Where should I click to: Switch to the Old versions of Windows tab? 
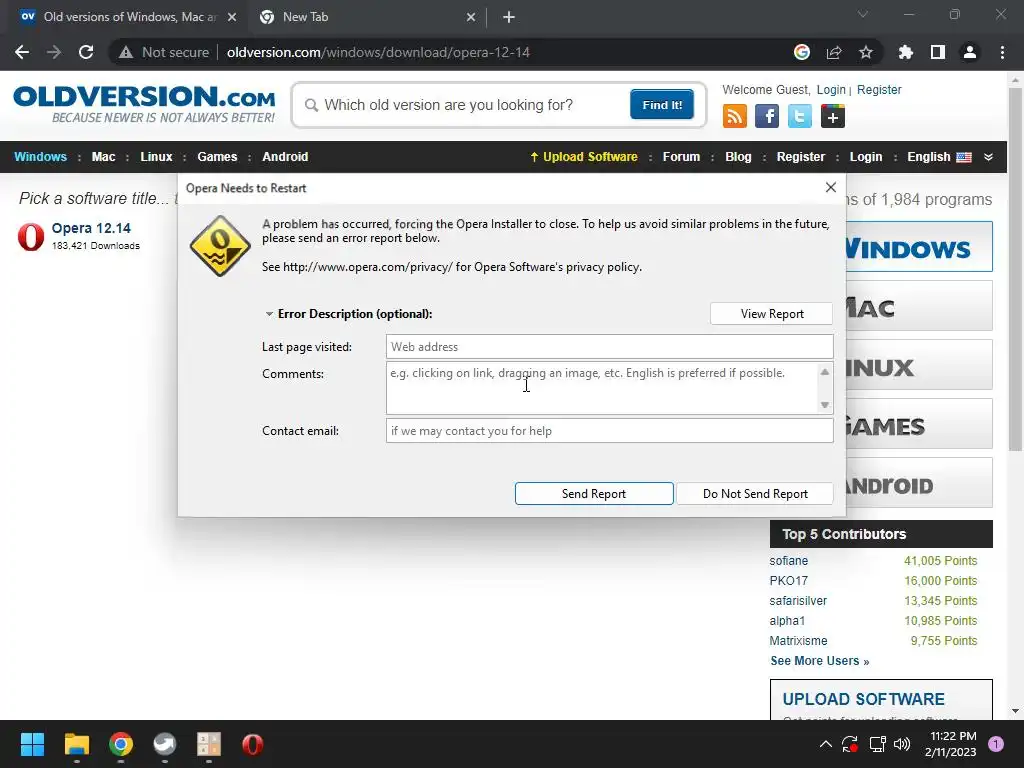(x=127, y=17)
